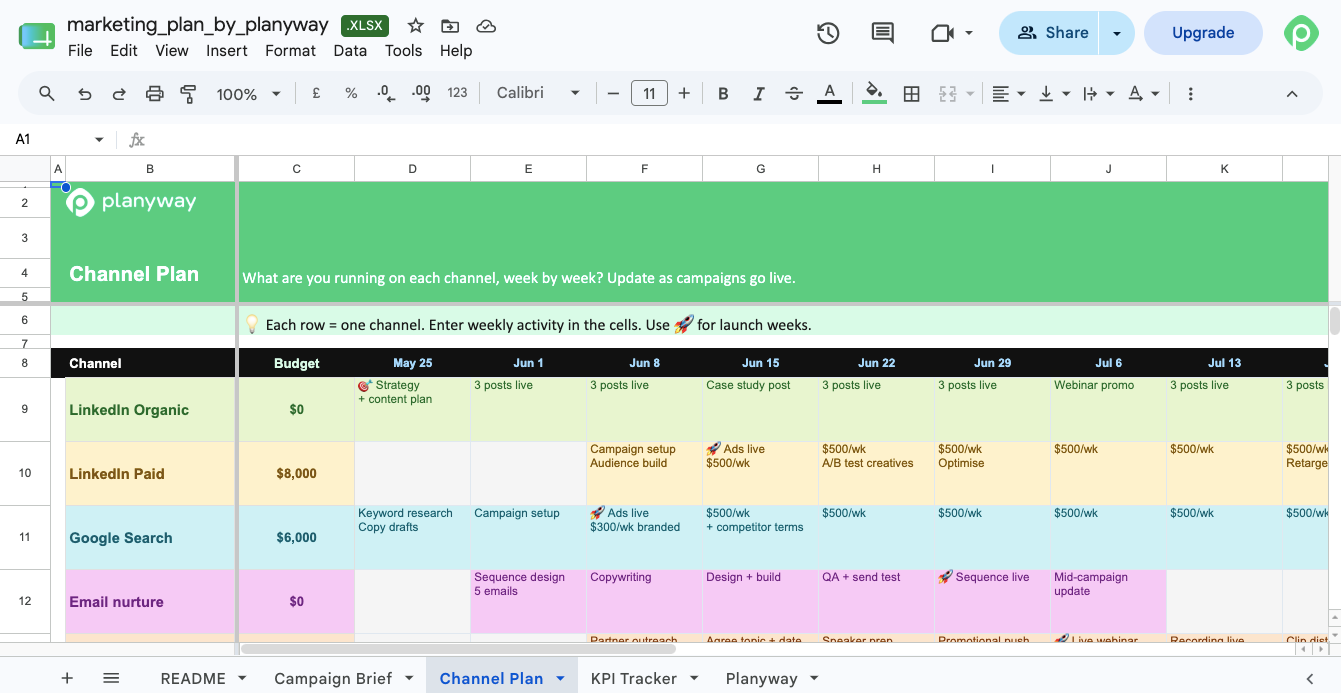Viewport: 1341px width, 693px height.
Task: Open horizontal align dropdown
Action: (1008, 93)
